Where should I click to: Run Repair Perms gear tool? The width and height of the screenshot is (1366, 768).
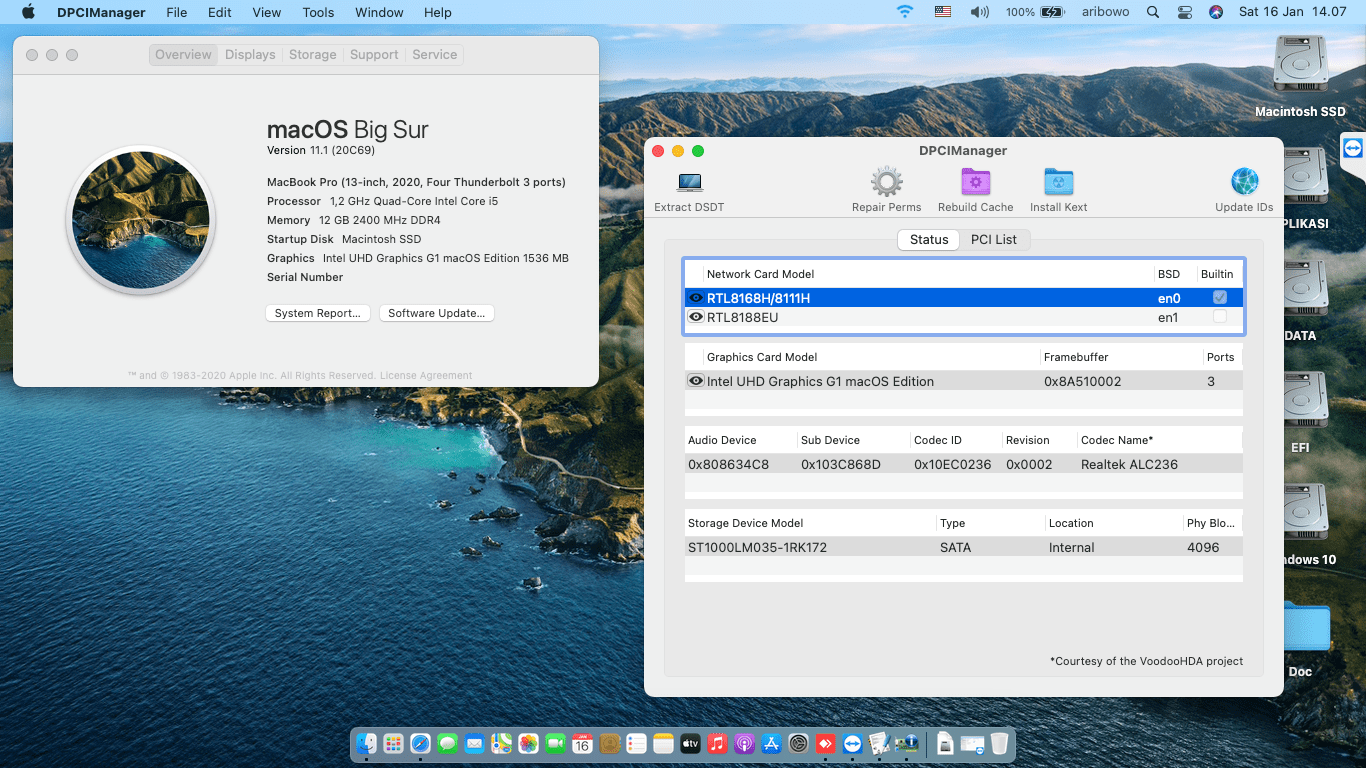pyautogui.click(x=886, y=182)
